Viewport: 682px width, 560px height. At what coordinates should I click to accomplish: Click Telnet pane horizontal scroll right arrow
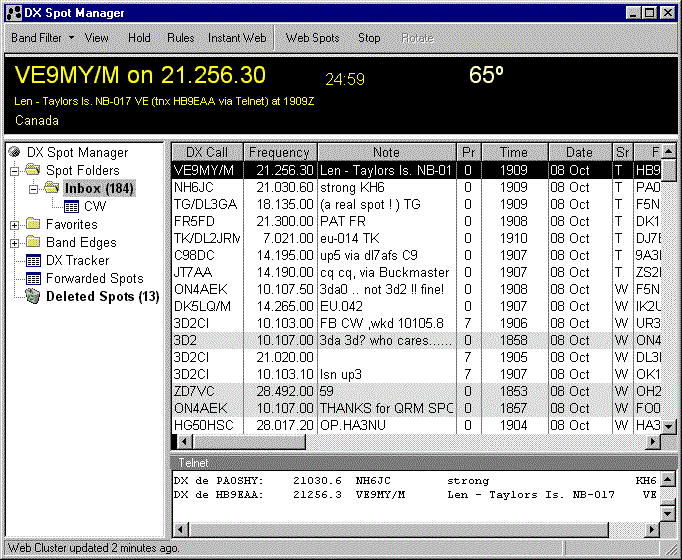652,529
